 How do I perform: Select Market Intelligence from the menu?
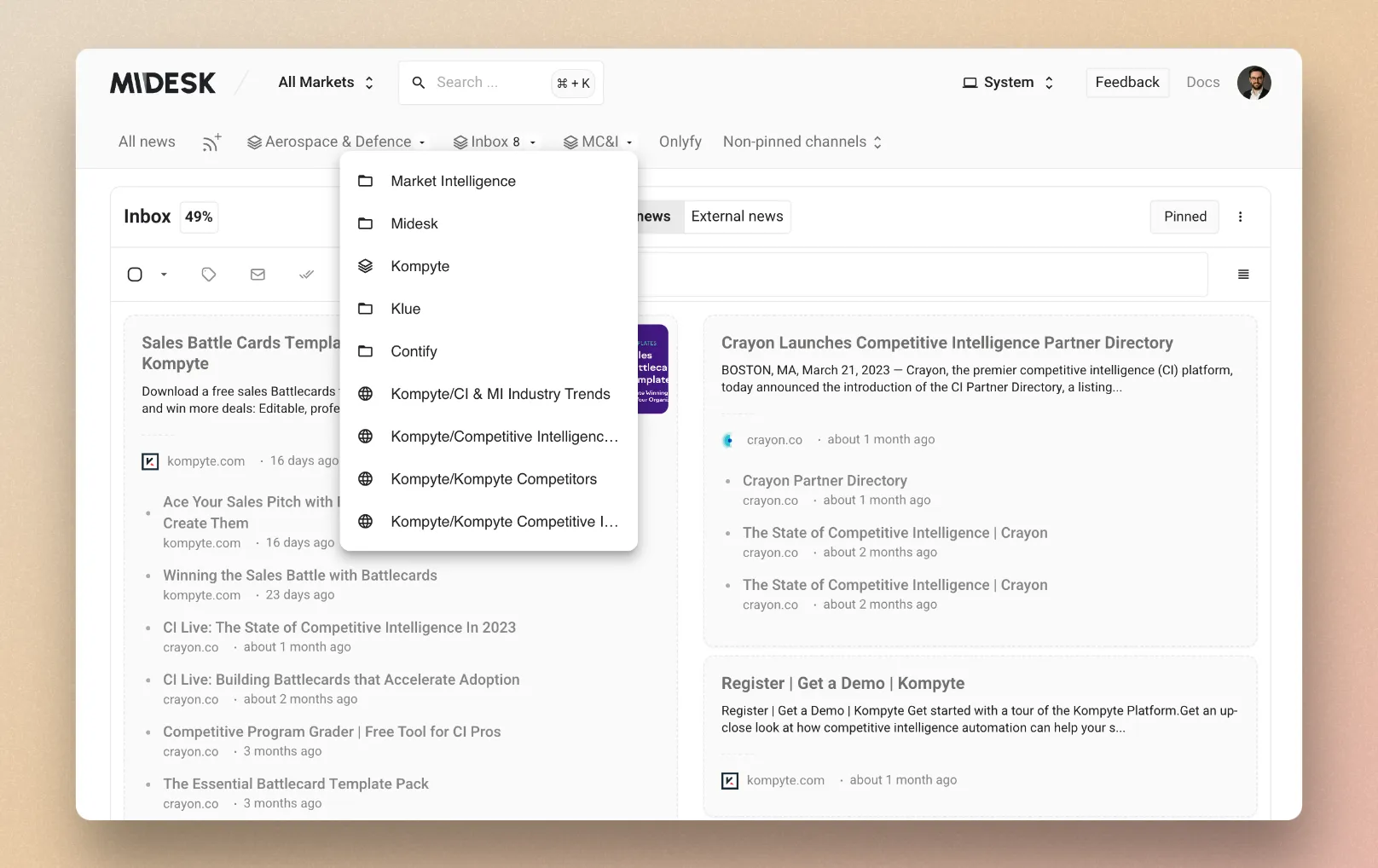(x=489, y=181)
